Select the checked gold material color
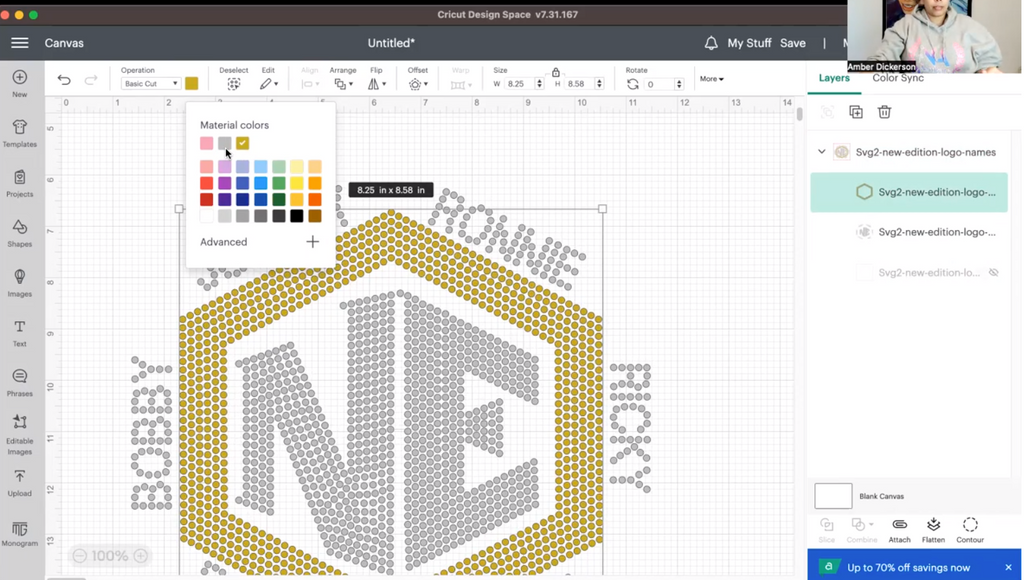1024x580 pixels. (243, 143)
